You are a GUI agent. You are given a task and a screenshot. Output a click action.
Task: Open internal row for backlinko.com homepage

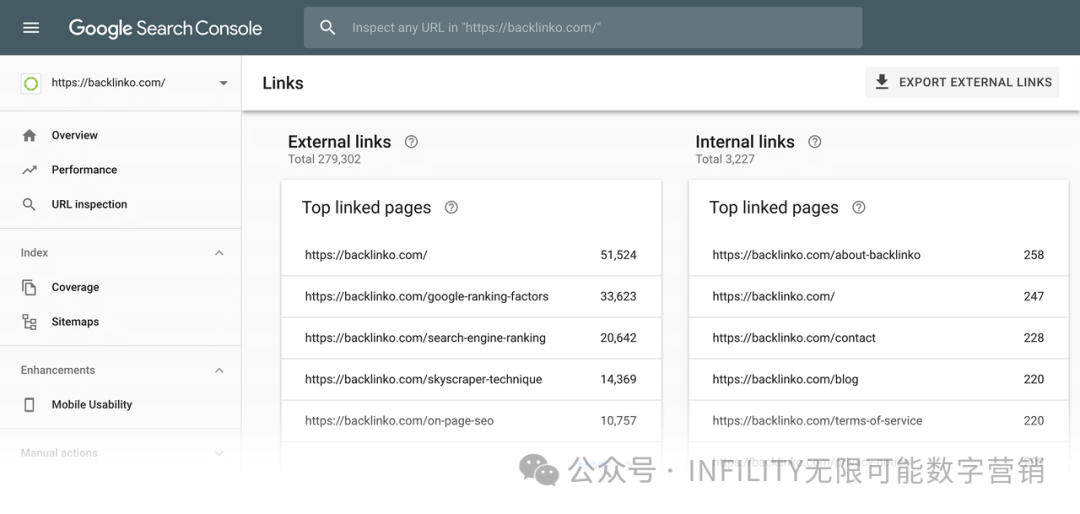pyautogui.click(x=878, y=296)
